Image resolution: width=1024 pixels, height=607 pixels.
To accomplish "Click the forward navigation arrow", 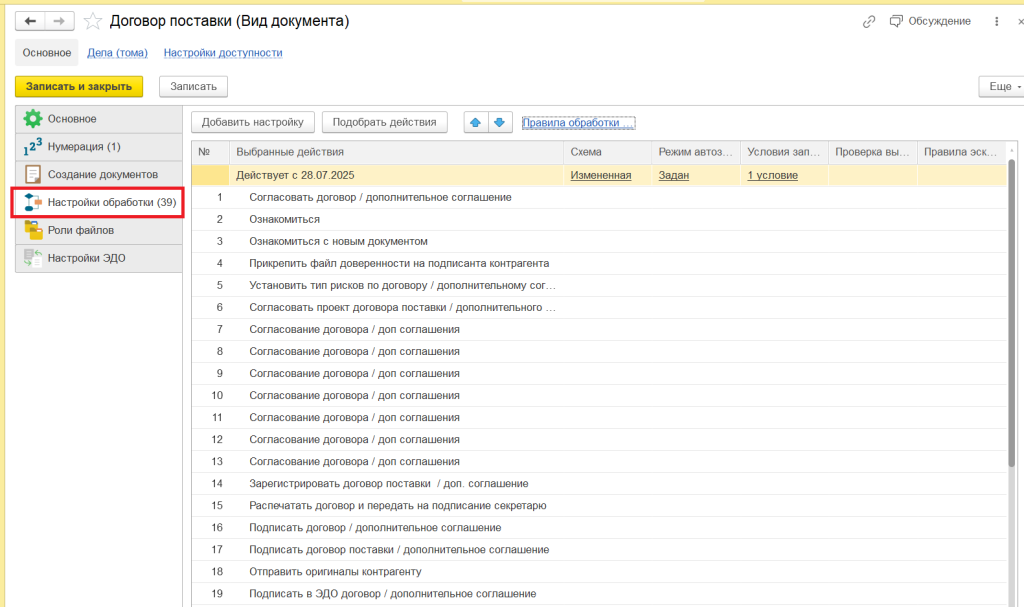I will coord(60,21).
